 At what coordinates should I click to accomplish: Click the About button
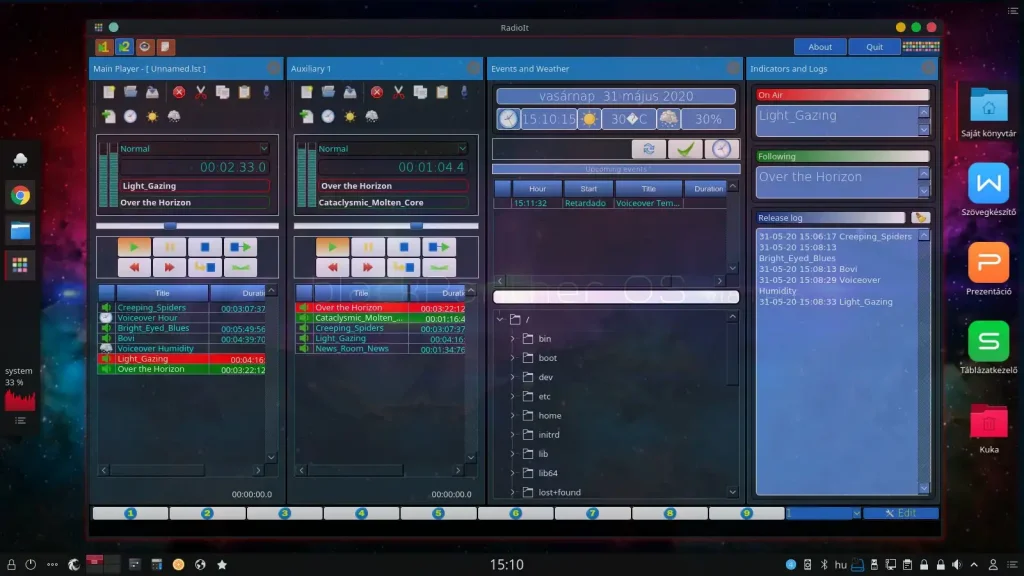coord(820,47)
